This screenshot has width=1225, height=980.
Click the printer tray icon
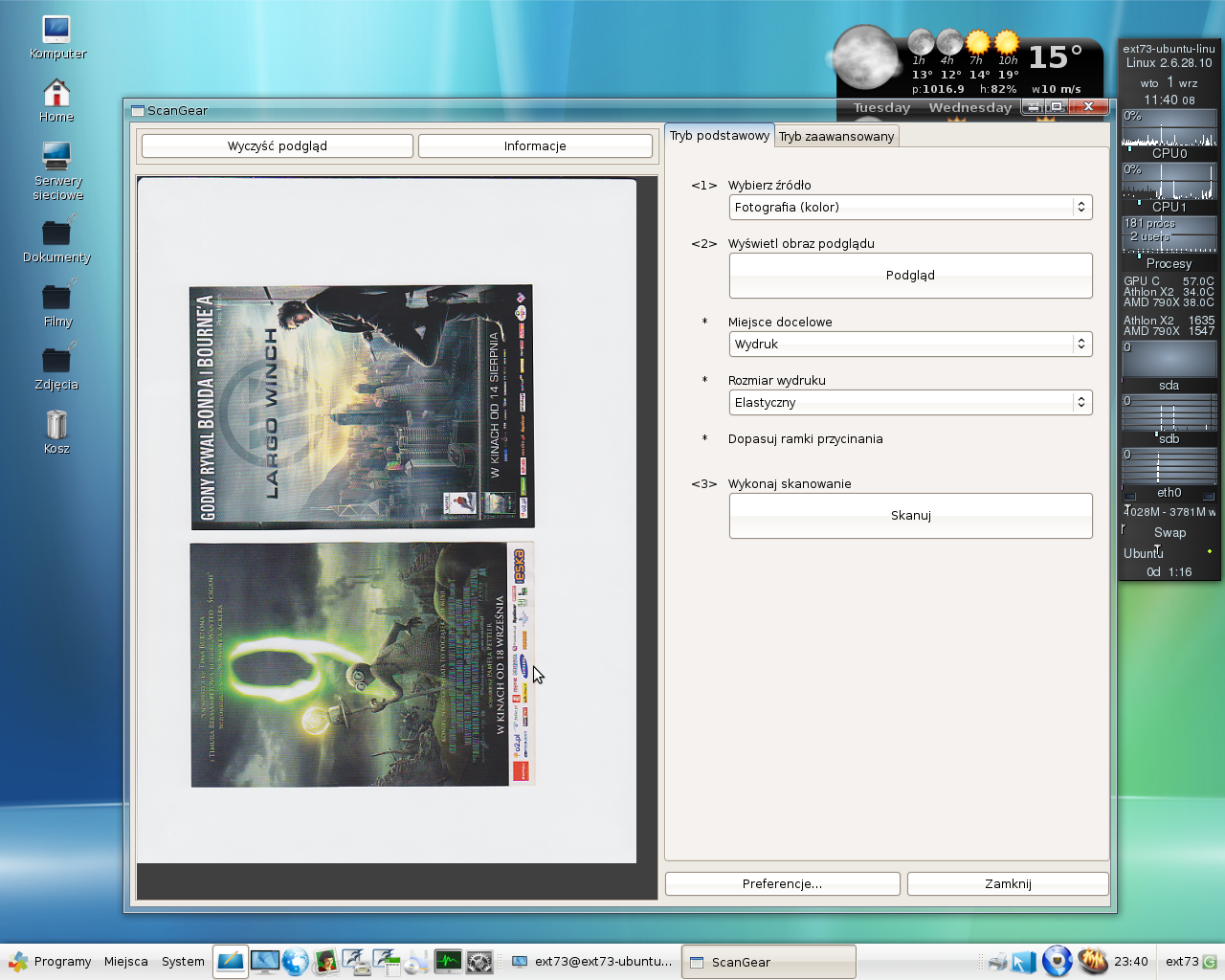coord(998,962)
